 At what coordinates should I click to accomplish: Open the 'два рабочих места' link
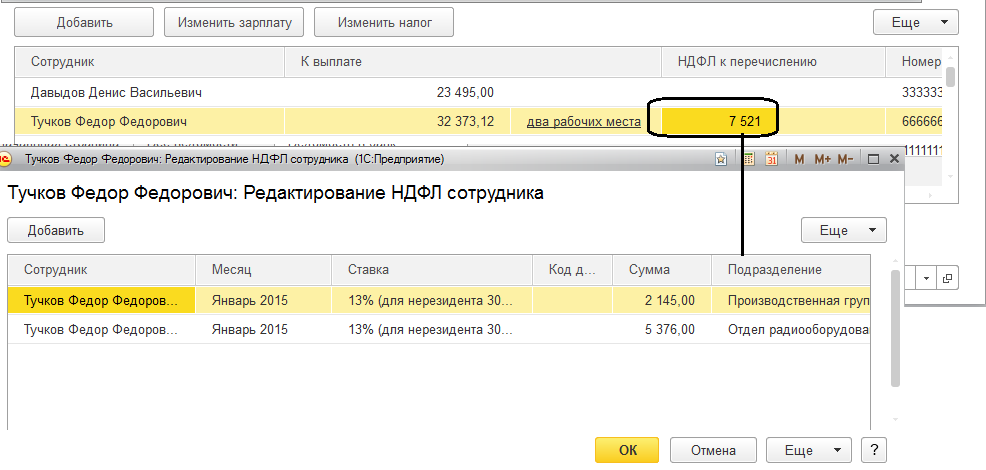point(583,122)
